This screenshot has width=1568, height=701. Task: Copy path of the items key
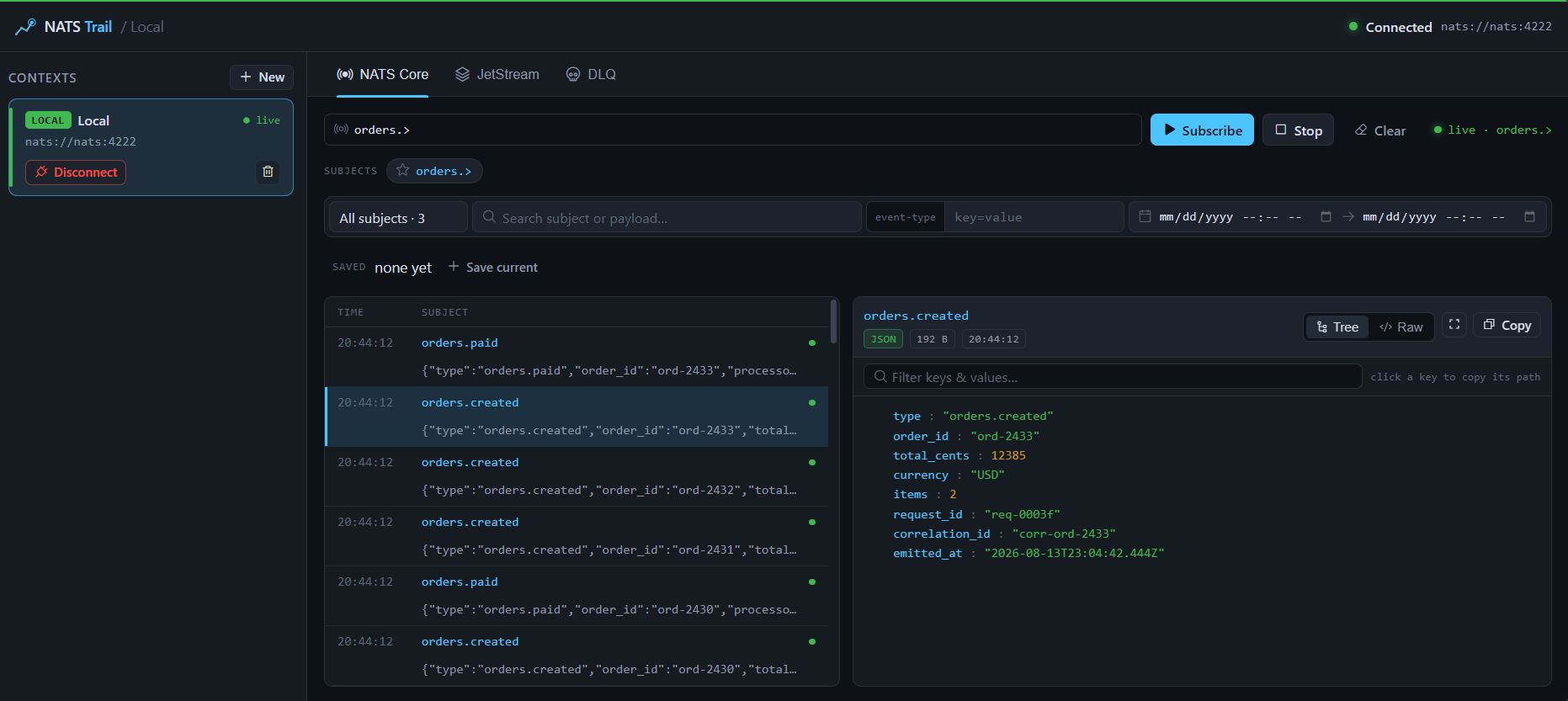[x=910, y=494]
